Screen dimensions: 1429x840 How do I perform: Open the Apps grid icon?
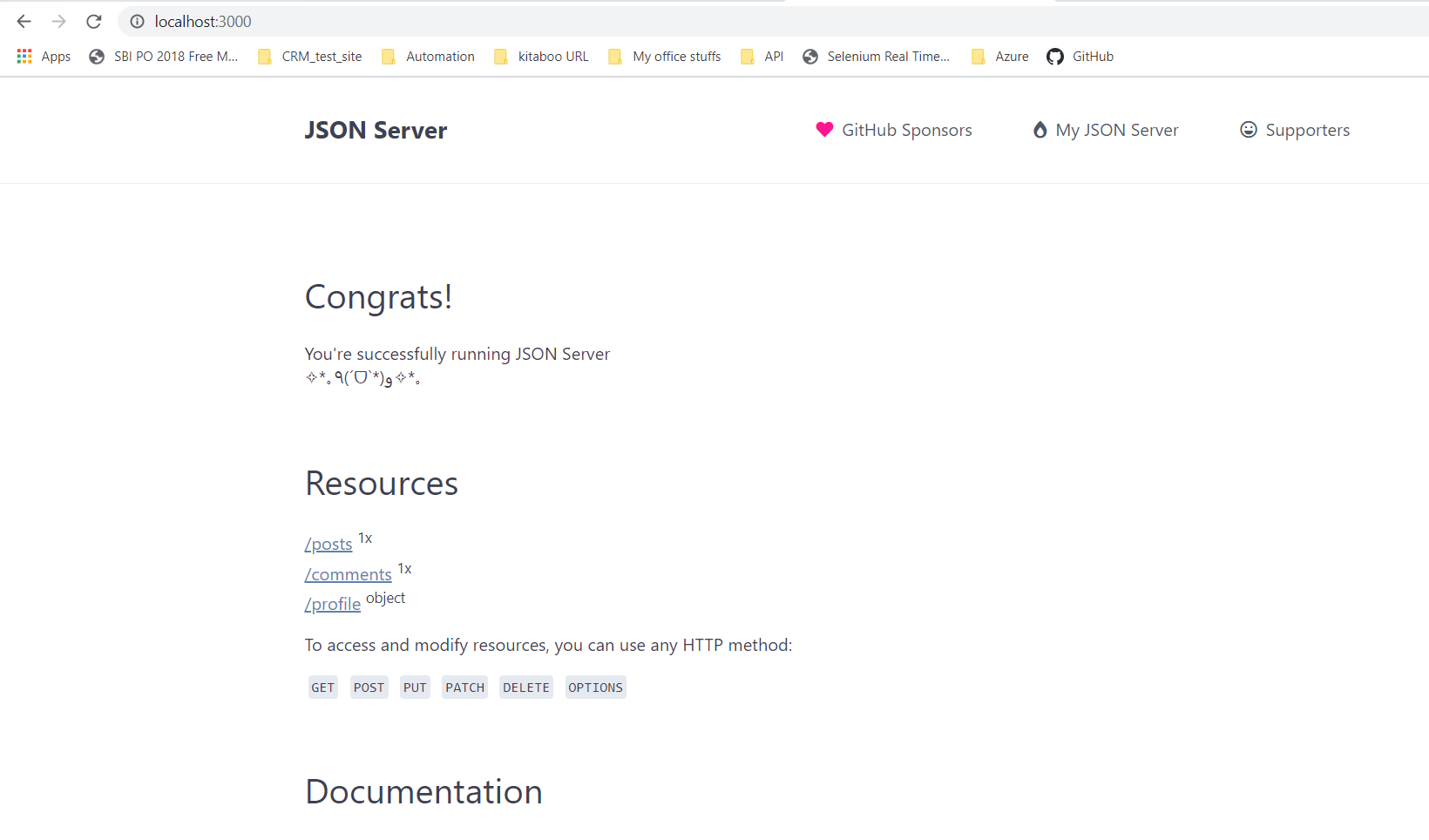(24, 56)
